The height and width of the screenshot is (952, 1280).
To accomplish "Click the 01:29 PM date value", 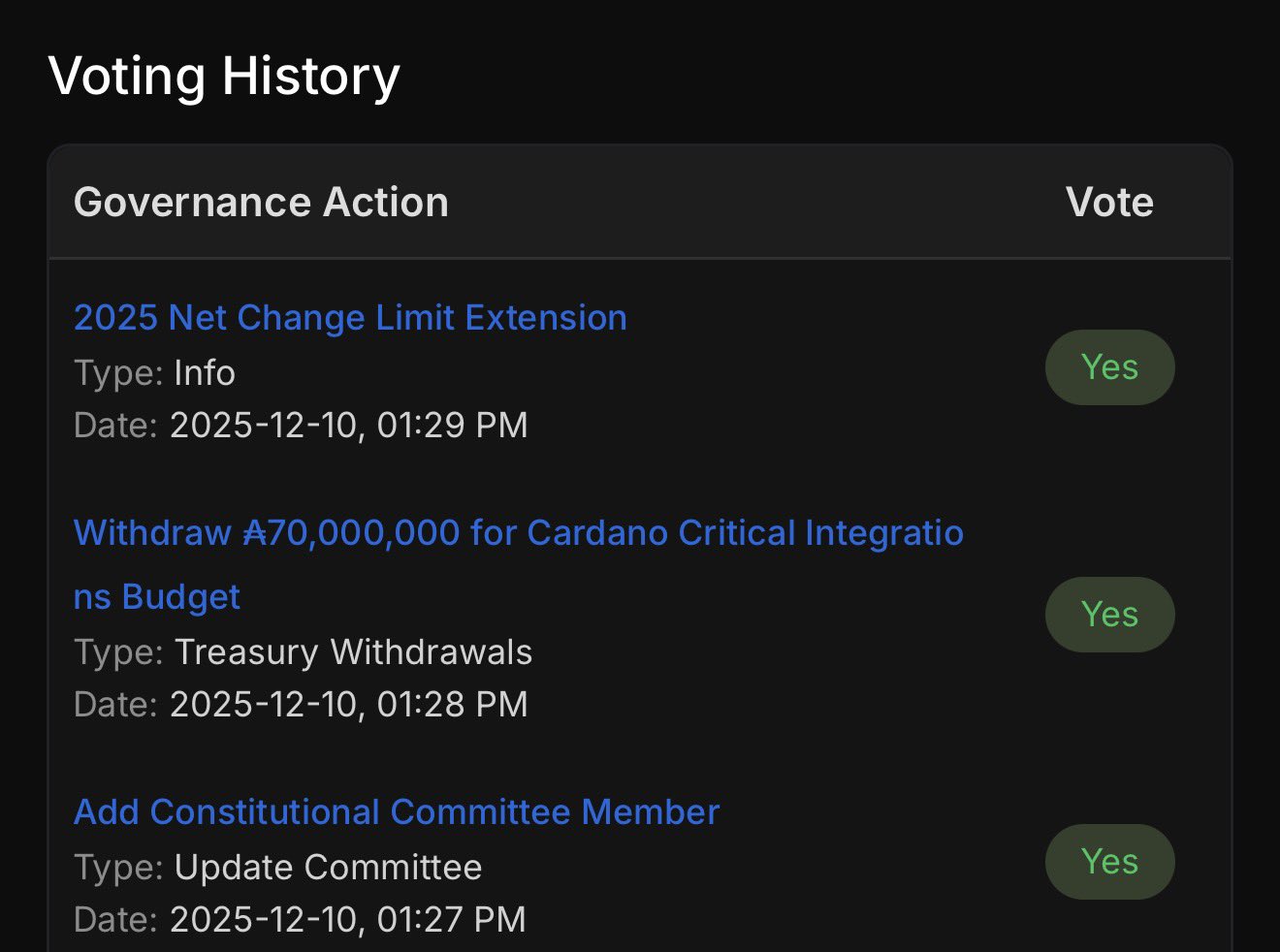I will click(x=349, y=426).
